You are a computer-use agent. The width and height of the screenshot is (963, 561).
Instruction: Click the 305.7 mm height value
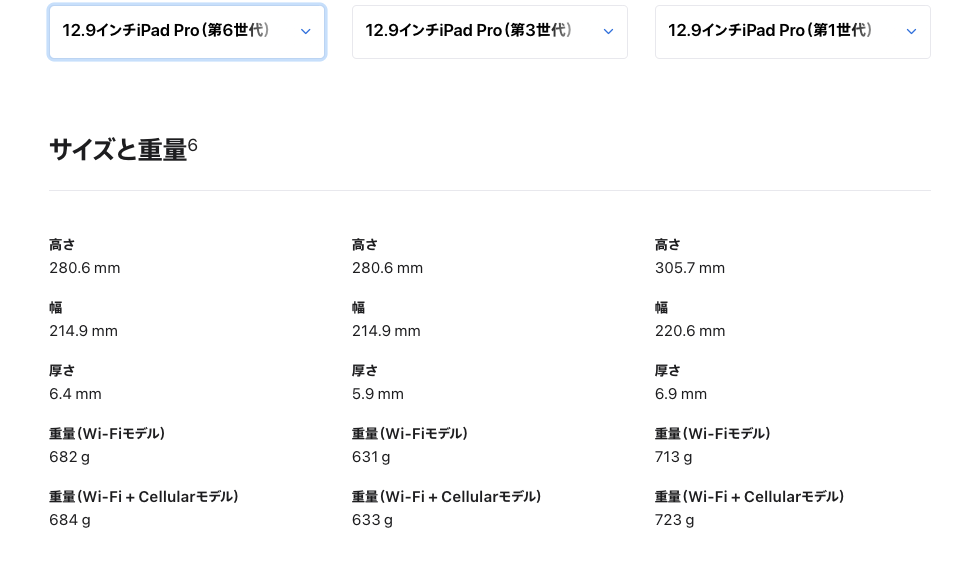690,268
